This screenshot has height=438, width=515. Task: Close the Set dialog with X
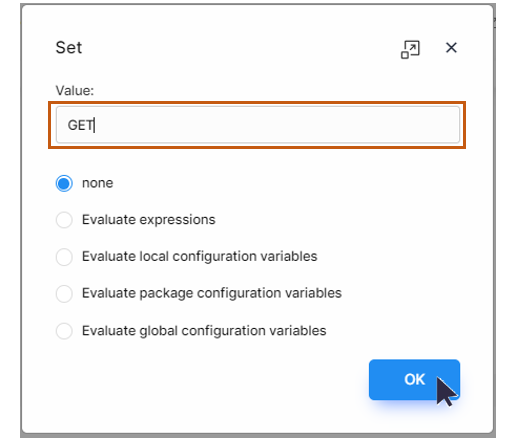(x=451, y=48)
